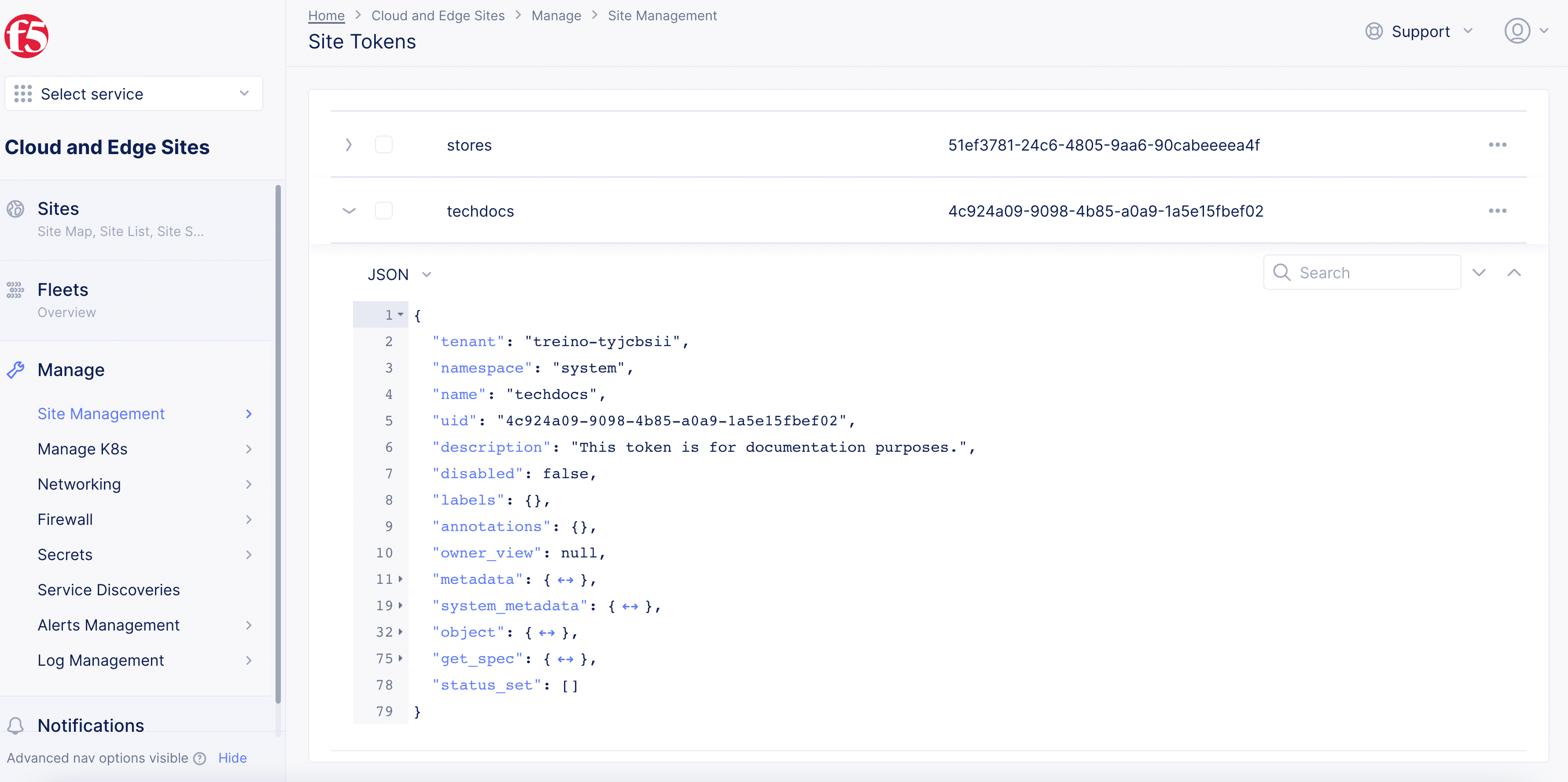Open actions menu for techdocs token

pos(1498,211)
